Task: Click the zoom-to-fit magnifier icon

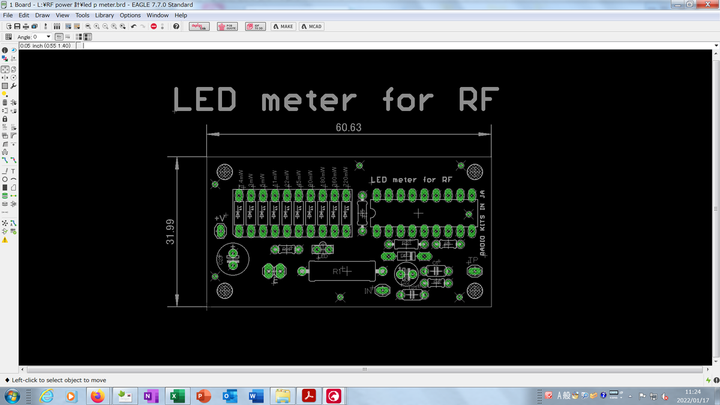Action: tap(87, 26)
